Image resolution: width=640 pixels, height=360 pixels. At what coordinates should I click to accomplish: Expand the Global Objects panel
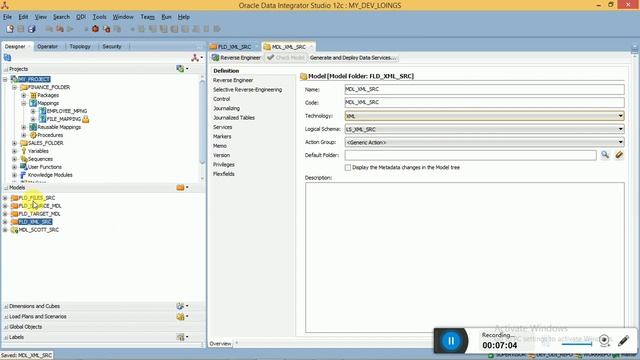point(25,327)
